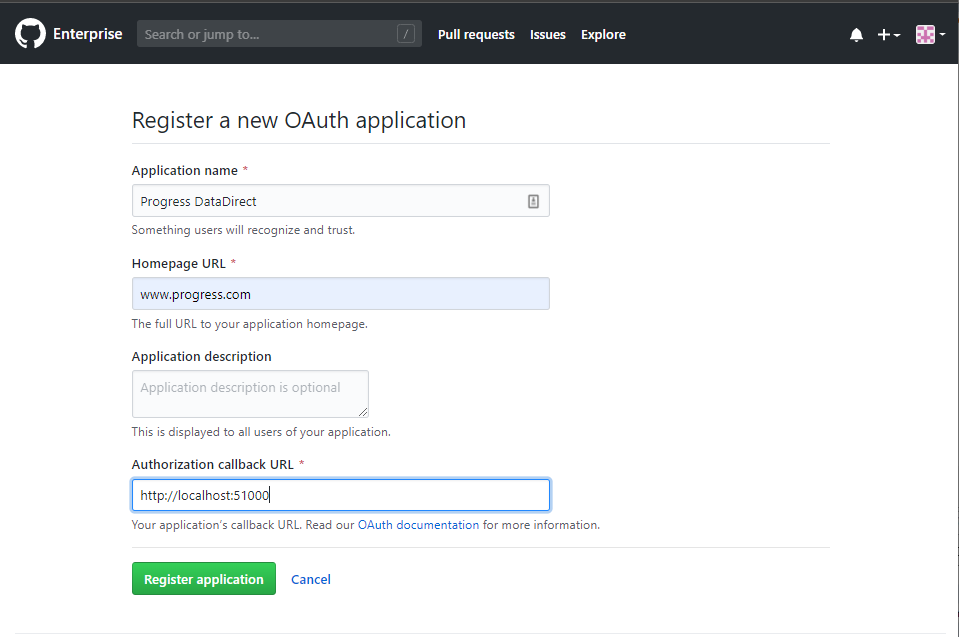Open the plus create-new dropdown
The image size is (959, 637).
[x=889, y=35]
